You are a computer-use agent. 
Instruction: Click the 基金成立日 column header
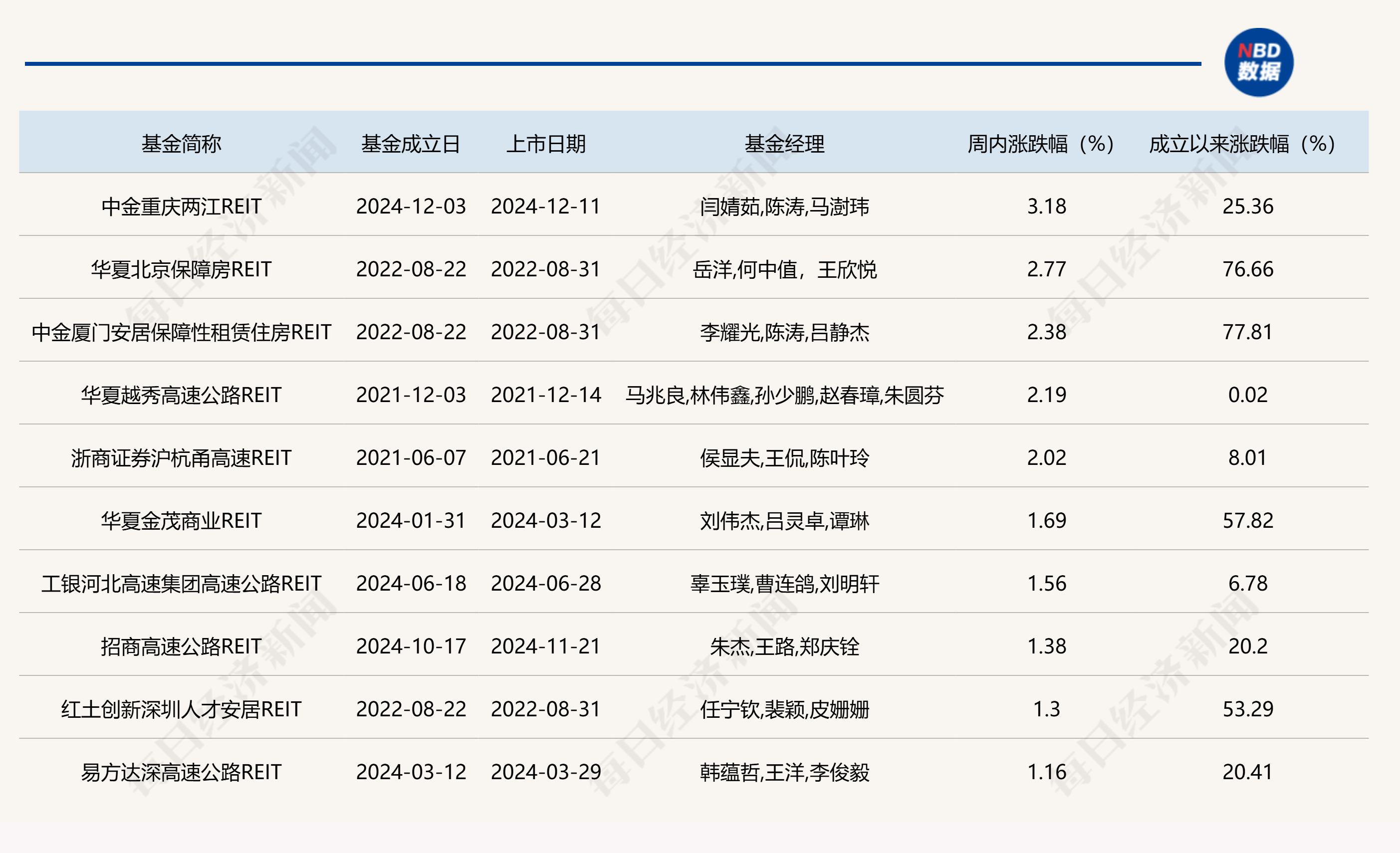click(x=410, y=144)
